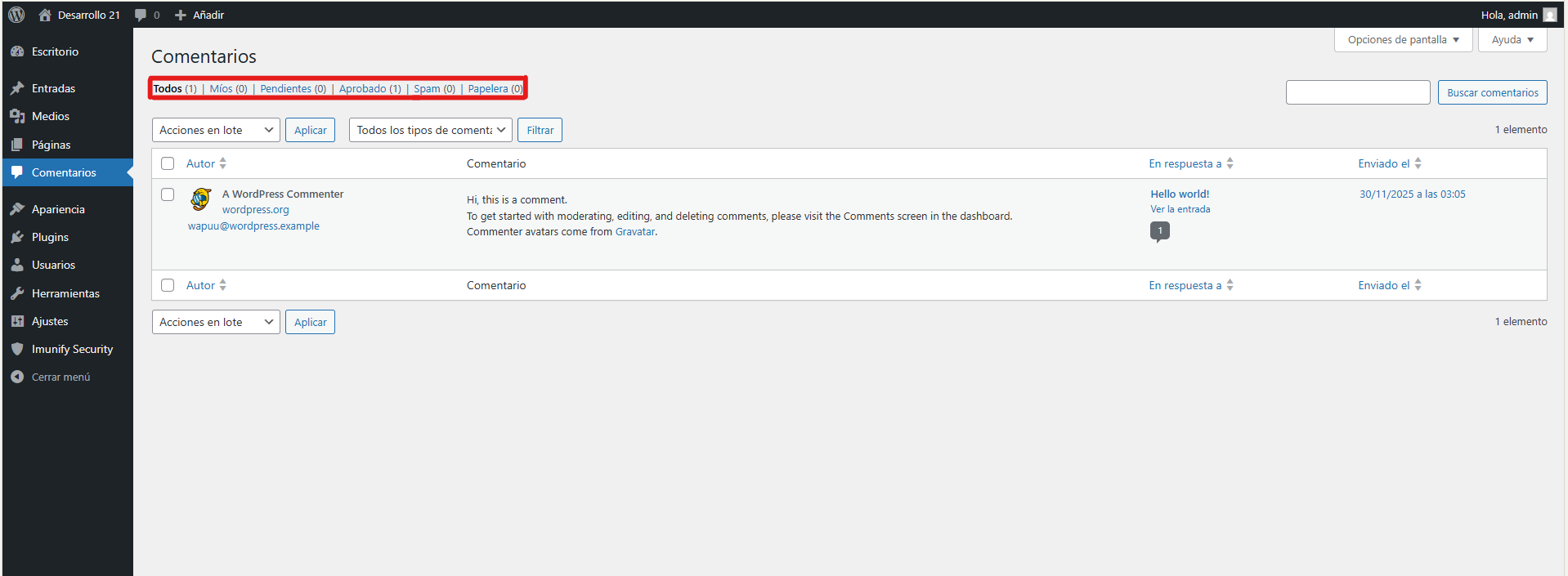Click the WordPress logo icon
The image size is (1568, 576).
click(16, 15)
